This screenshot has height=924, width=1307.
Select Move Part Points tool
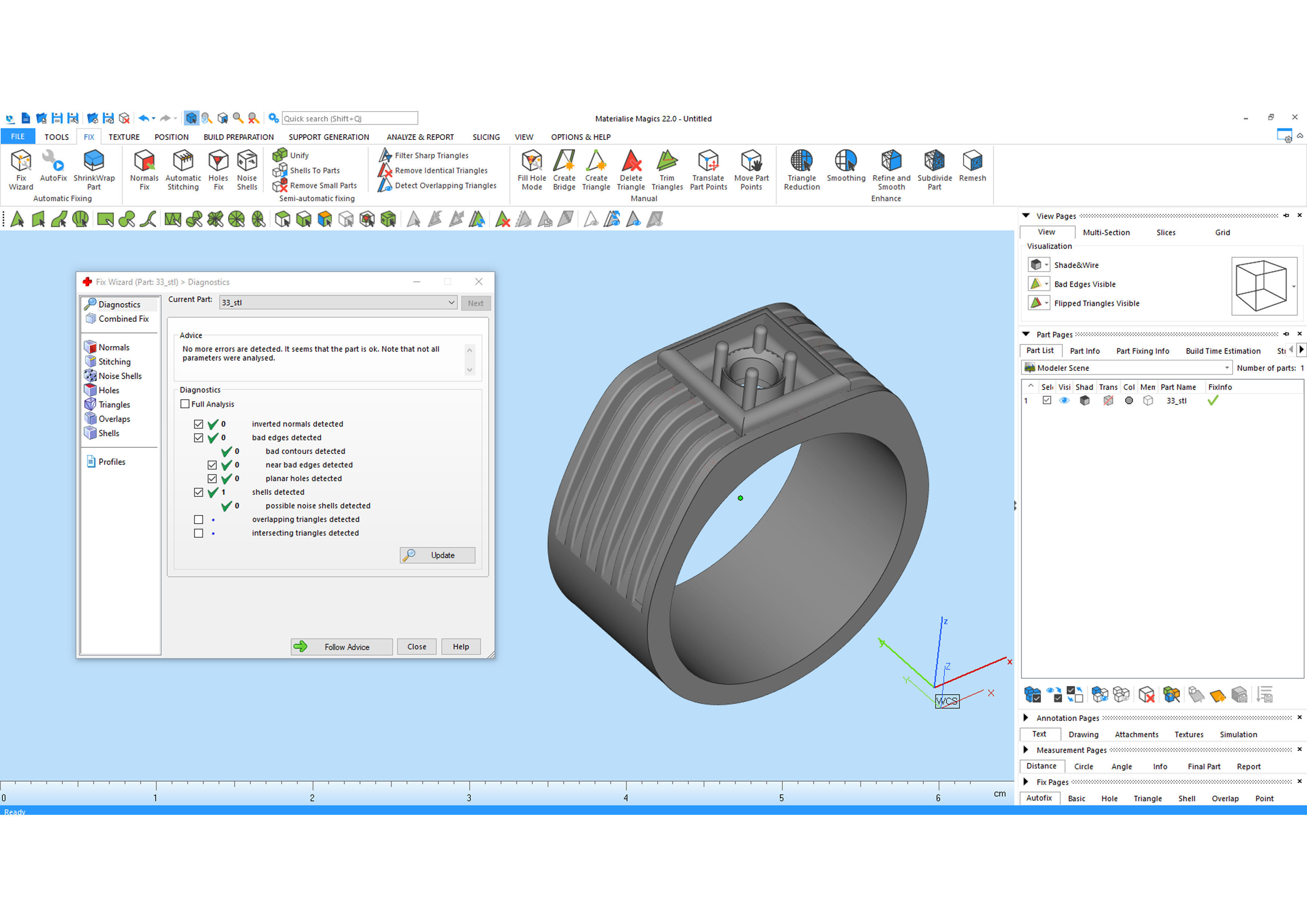point(751,170)
